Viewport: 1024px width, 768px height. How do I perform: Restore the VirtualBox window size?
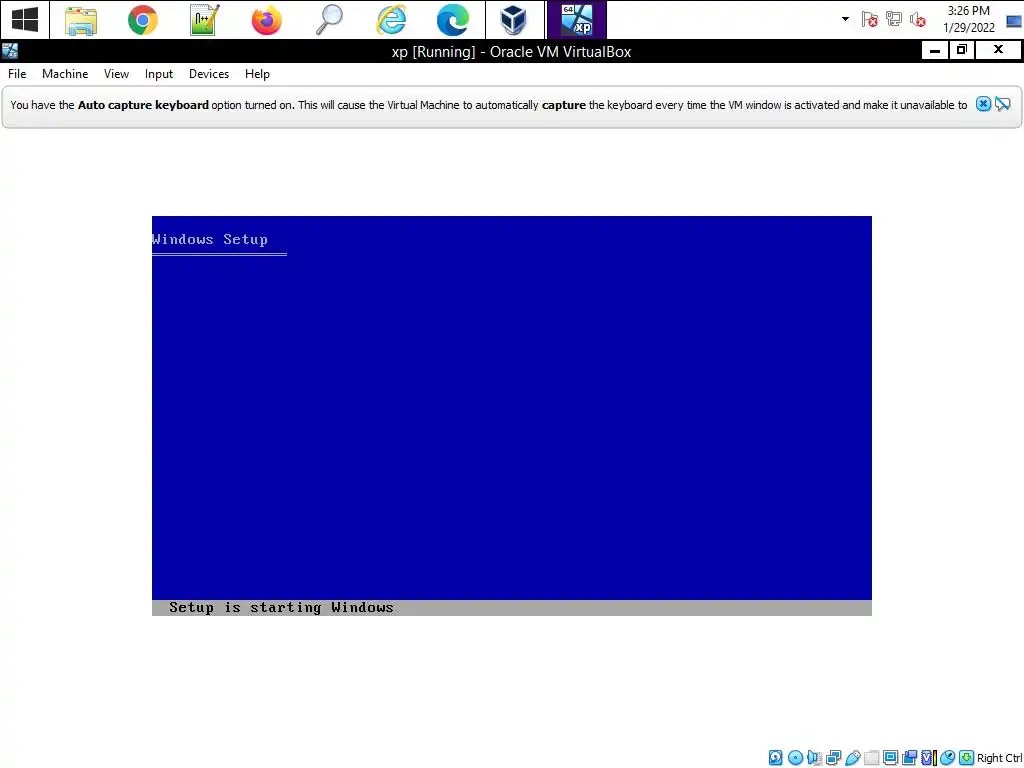pyautogui.click(x=961, y=50)
